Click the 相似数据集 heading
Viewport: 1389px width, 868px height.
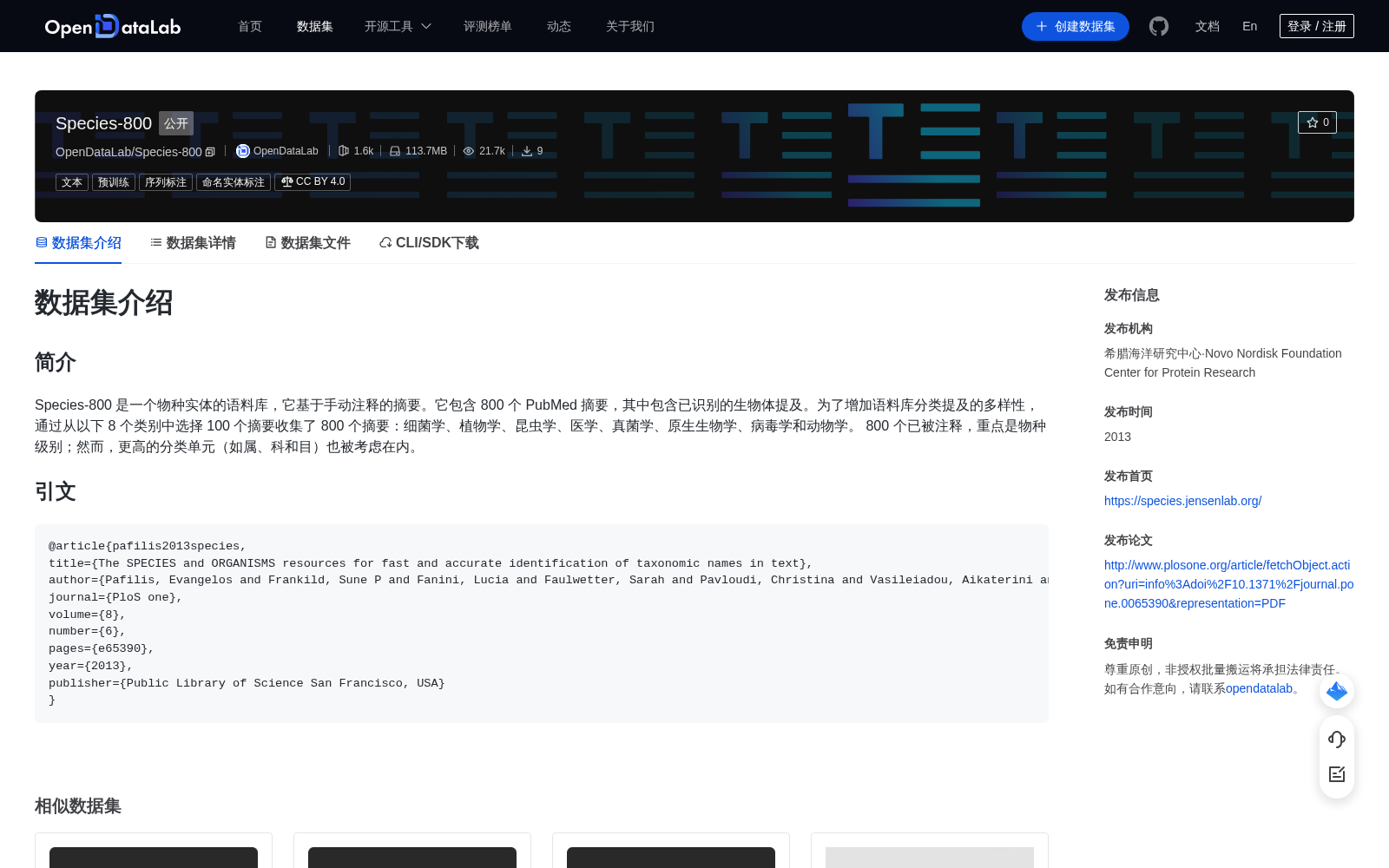[x=78, y=806]
